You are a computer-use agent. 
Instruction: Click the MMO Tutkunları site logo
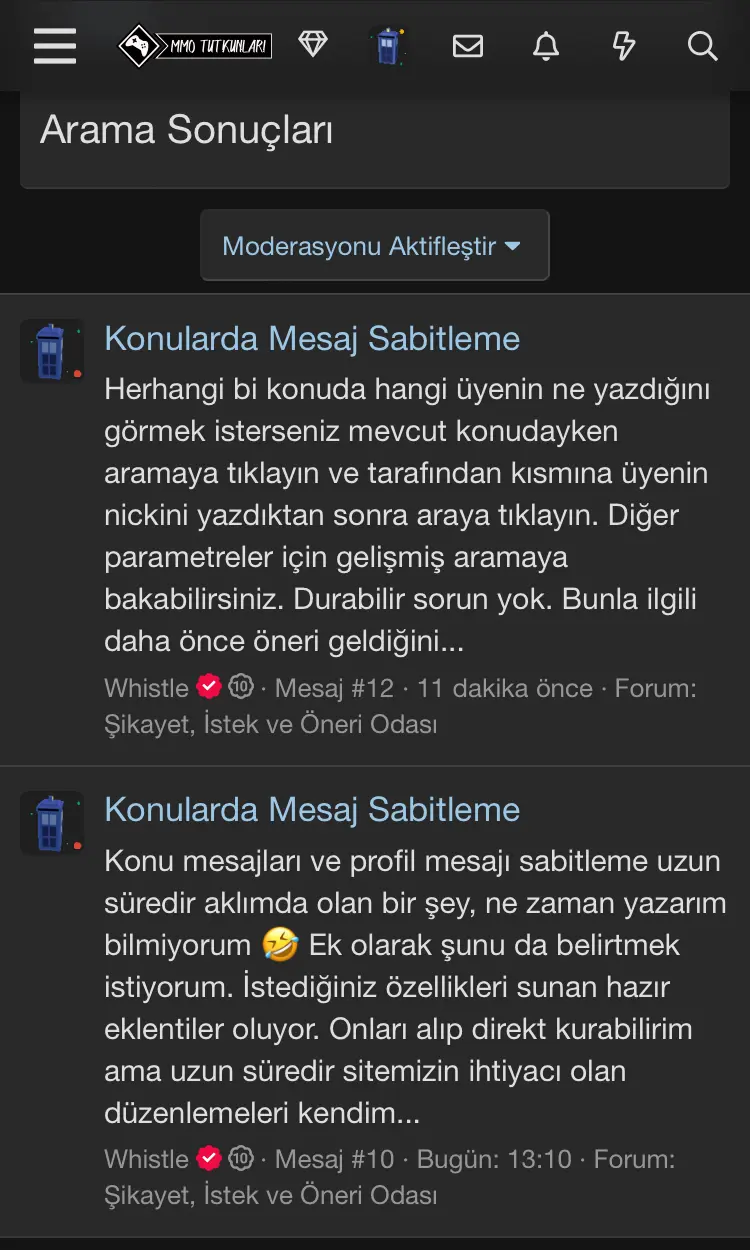195,46
